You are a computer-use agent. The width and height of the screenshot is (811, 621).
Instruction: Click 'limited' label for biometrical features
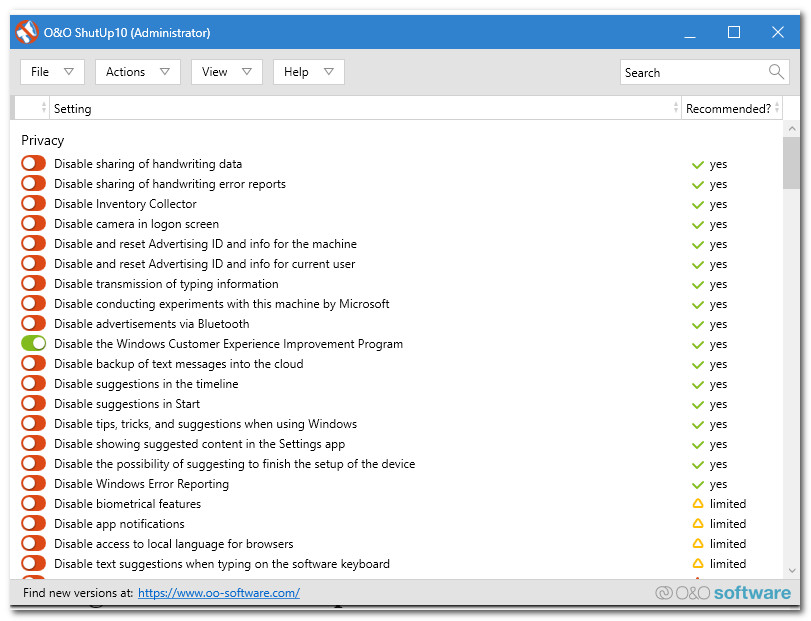728,504
